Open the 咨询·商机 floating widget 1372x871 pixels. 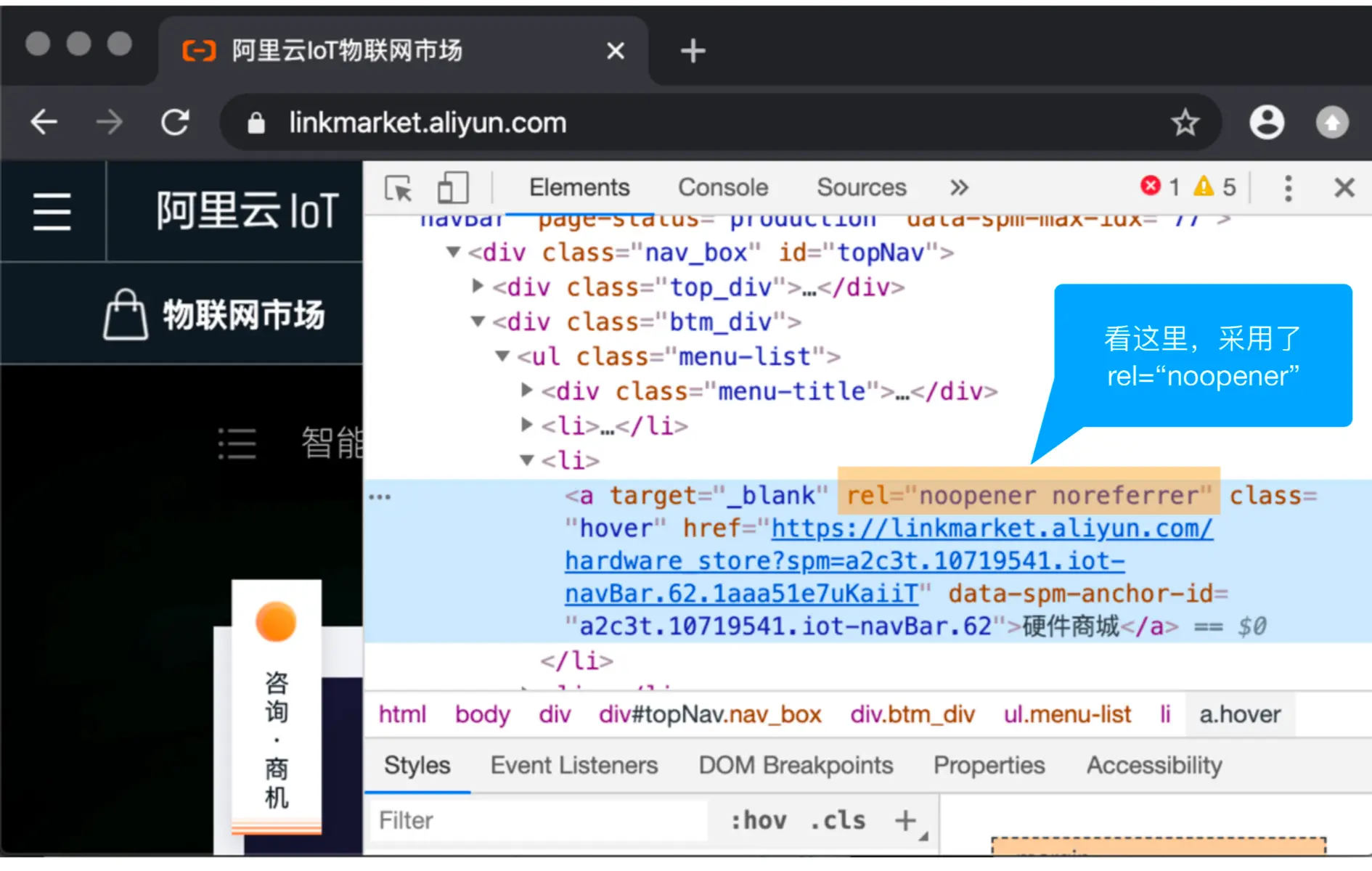point(277,707)
